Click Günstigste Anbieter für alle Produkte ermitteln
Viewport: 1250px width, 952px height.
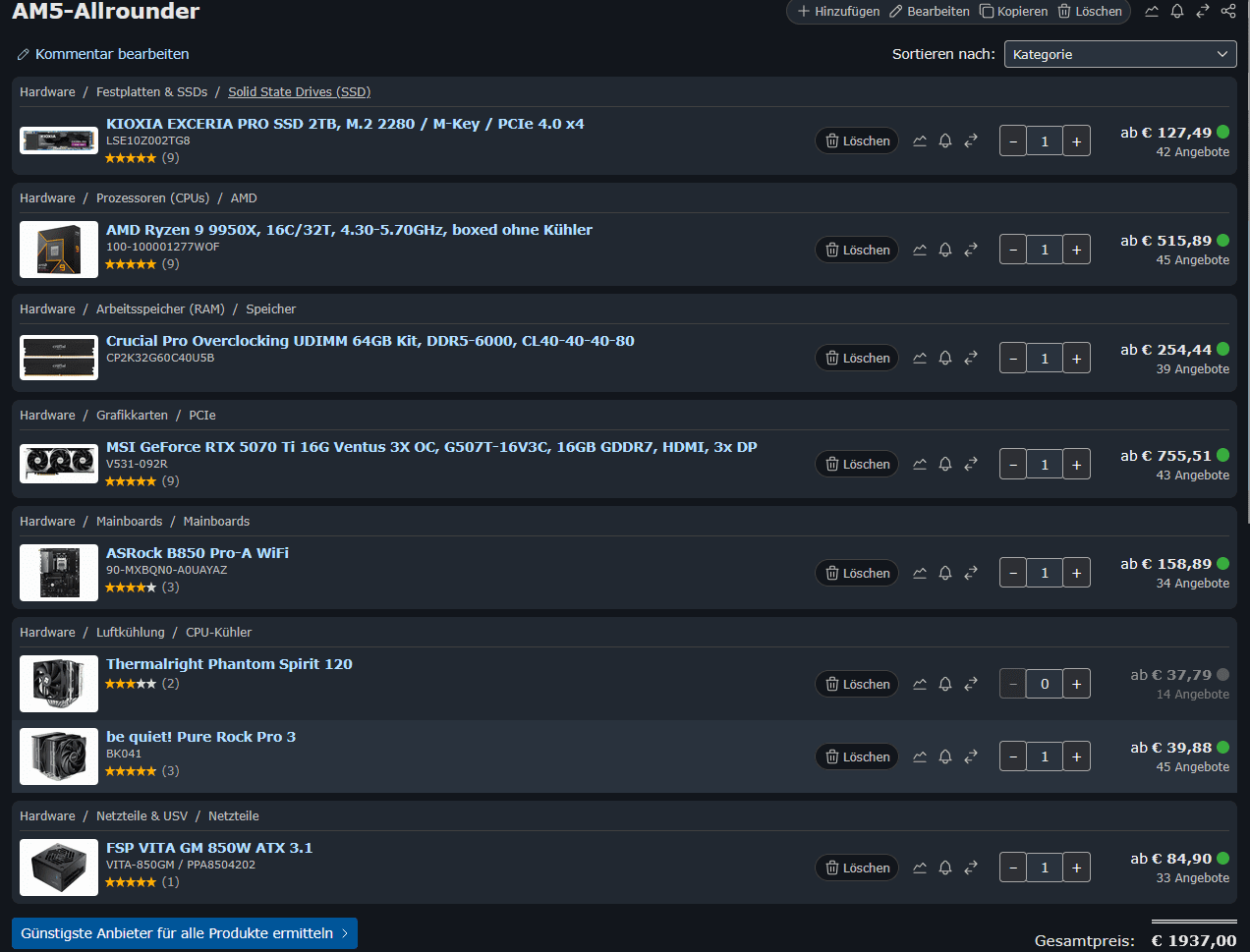coord(185,933)
